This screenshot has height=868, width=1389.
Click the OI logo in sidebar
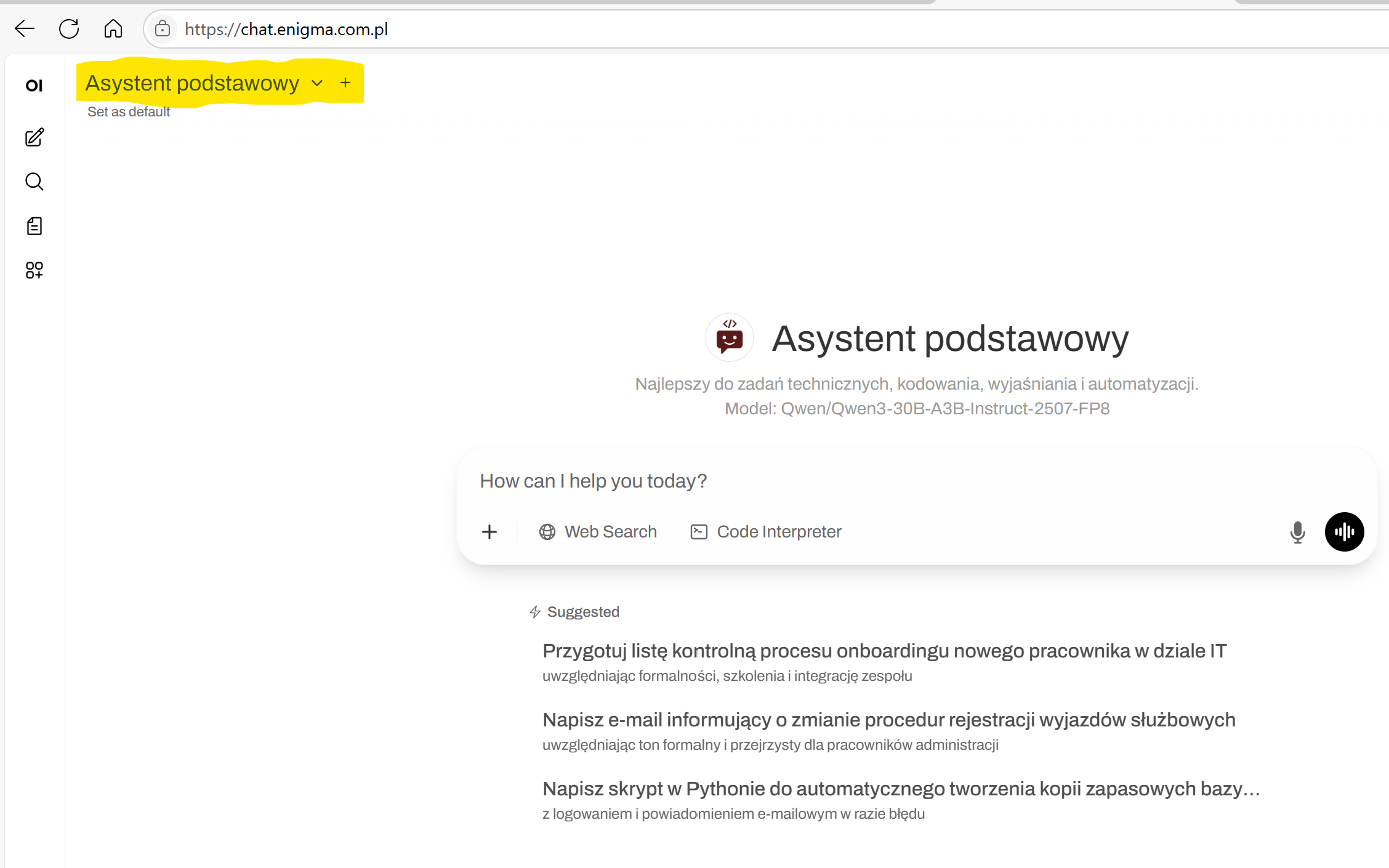point(34,86)
